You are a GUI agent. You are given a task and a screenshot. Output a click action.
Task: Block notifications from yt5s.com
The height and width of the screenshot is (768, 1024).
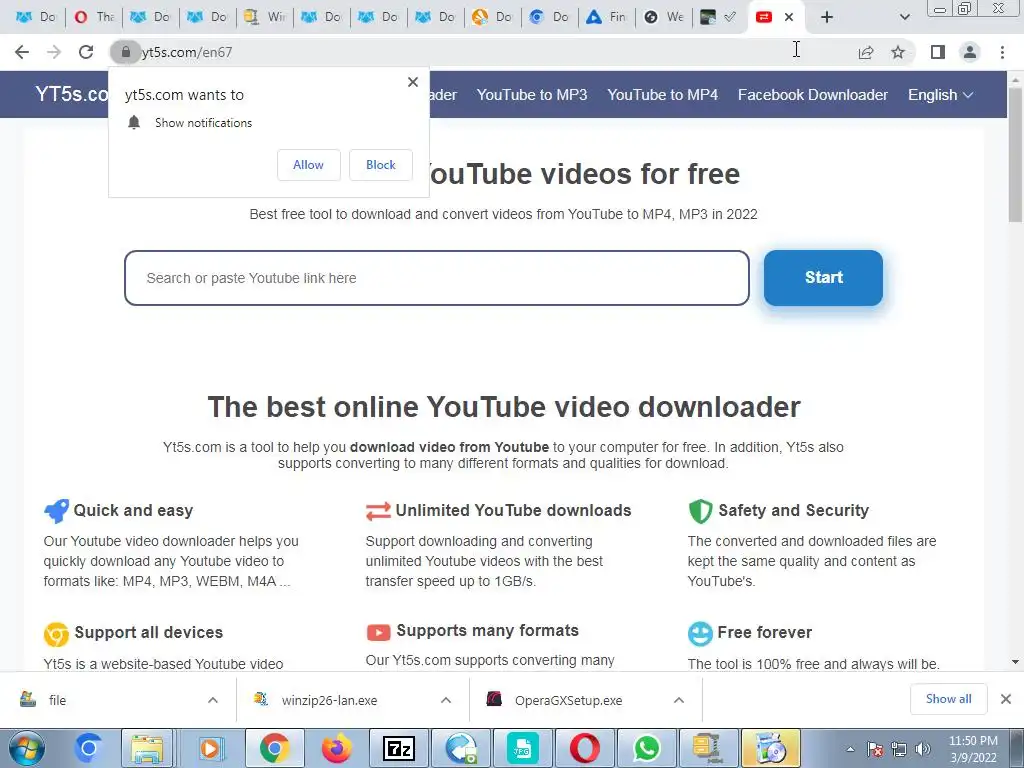381,165
